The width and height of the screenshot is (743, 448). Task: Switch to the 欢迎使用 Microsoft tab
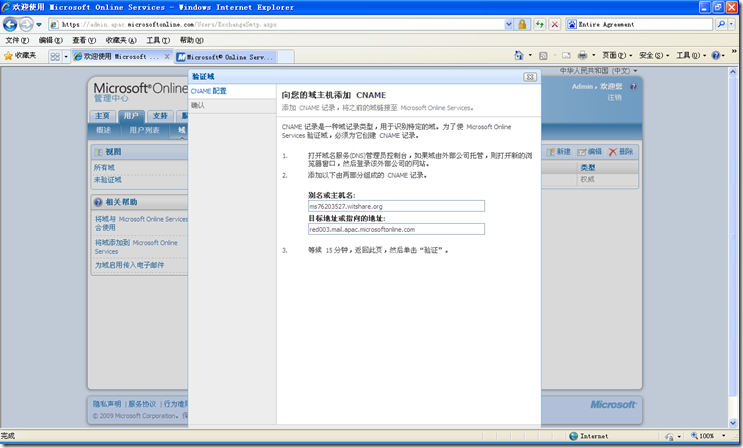pos(117,56)
